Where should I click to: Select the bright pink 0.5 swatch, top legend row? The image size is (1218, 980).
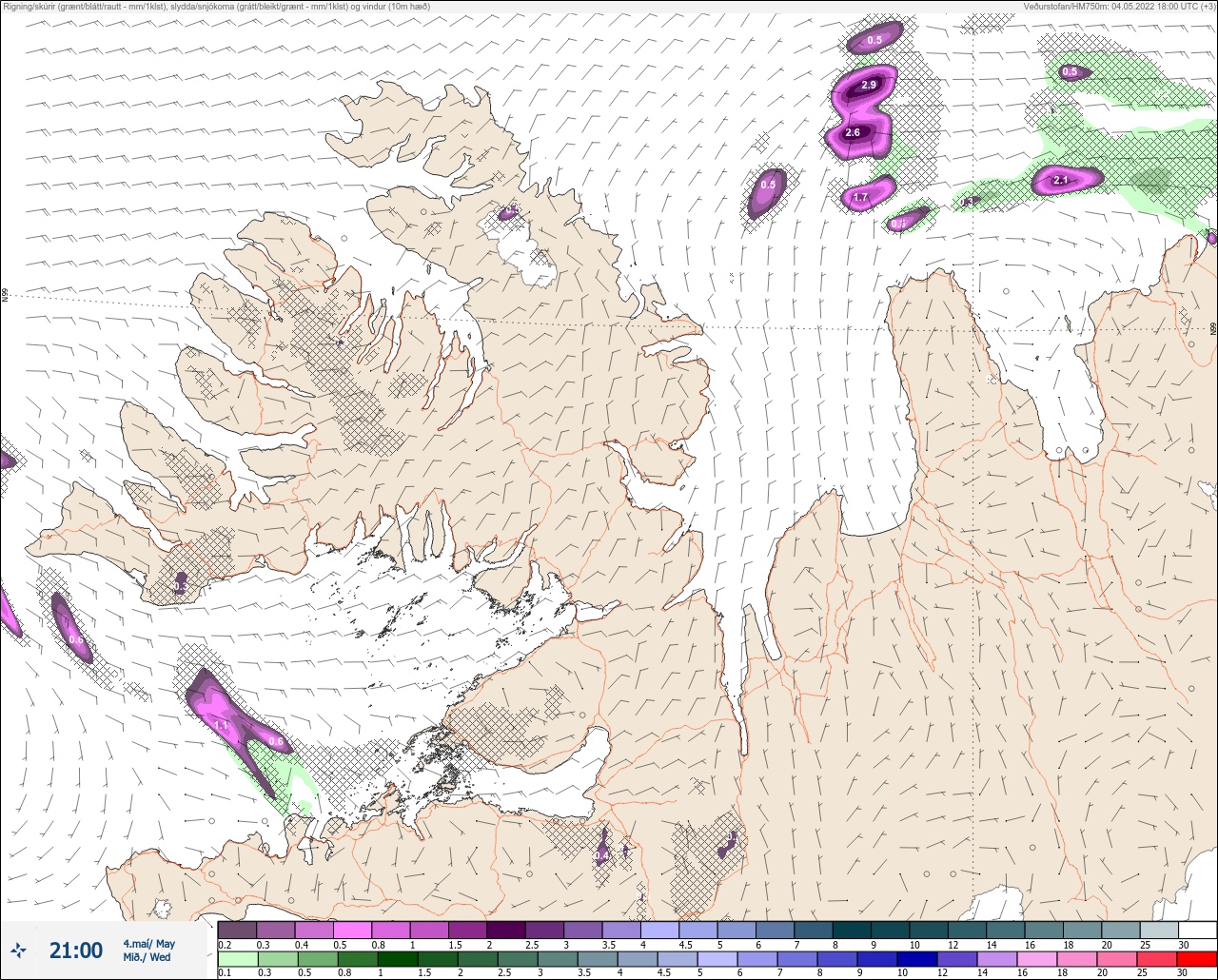point(352,930)
